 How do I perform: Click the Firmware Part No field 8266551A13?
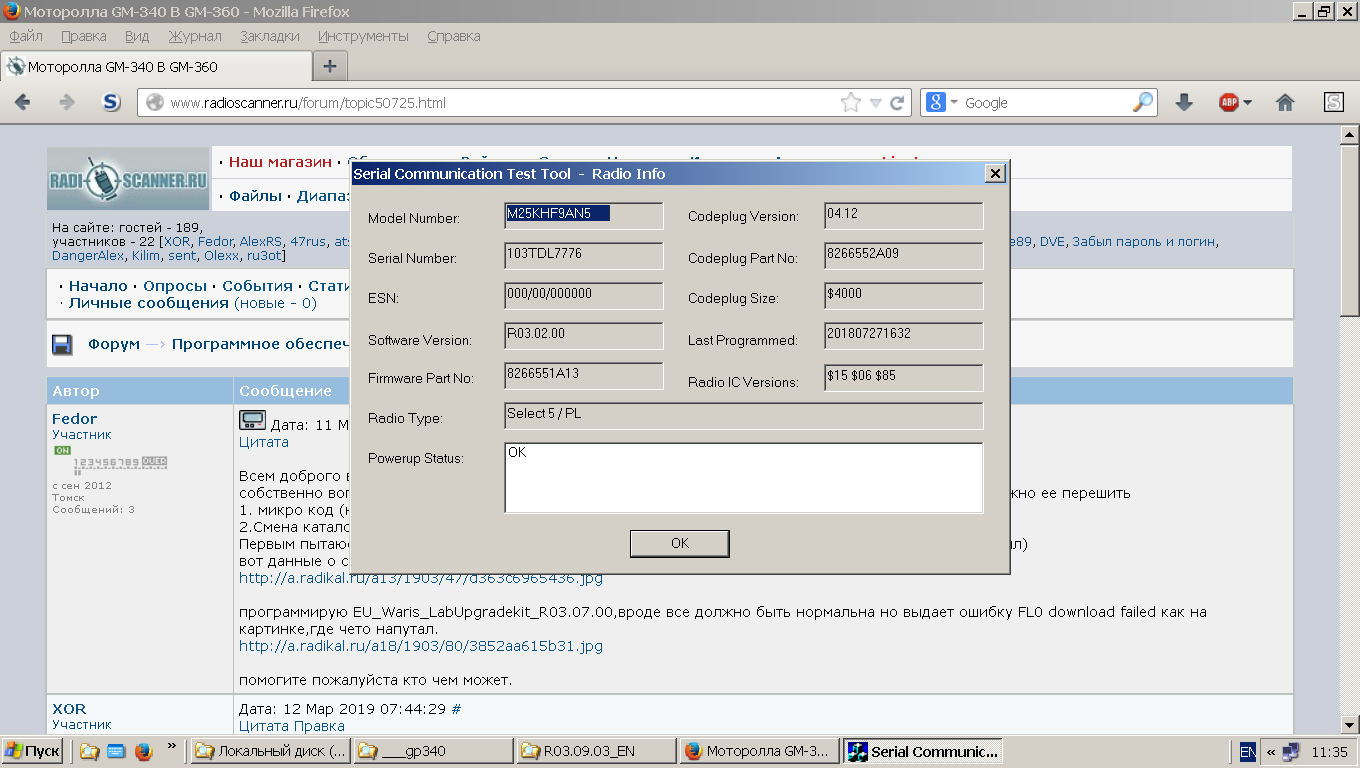[x=584, y=376]
